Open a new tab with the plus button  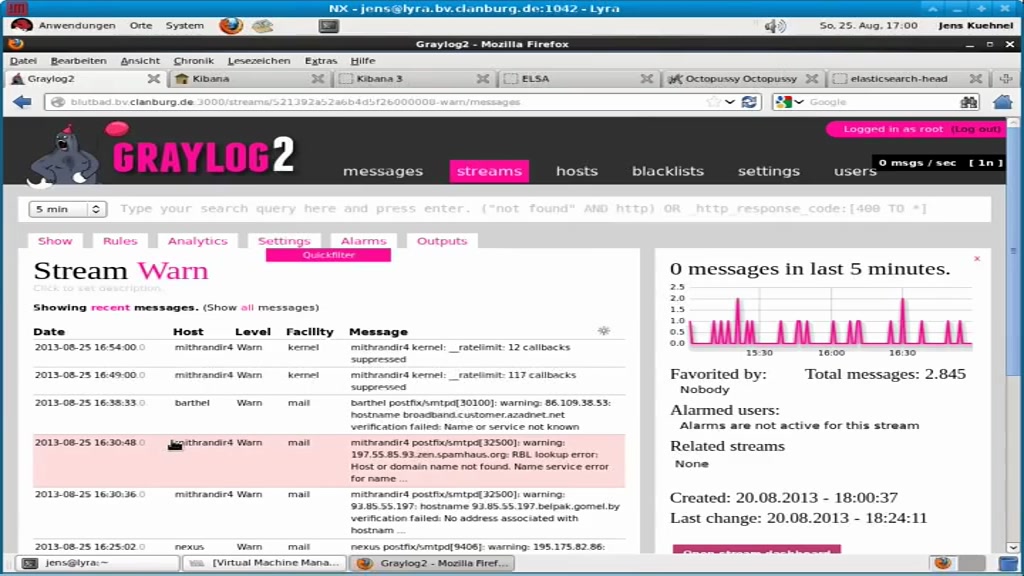click(x=1006, y=78)
